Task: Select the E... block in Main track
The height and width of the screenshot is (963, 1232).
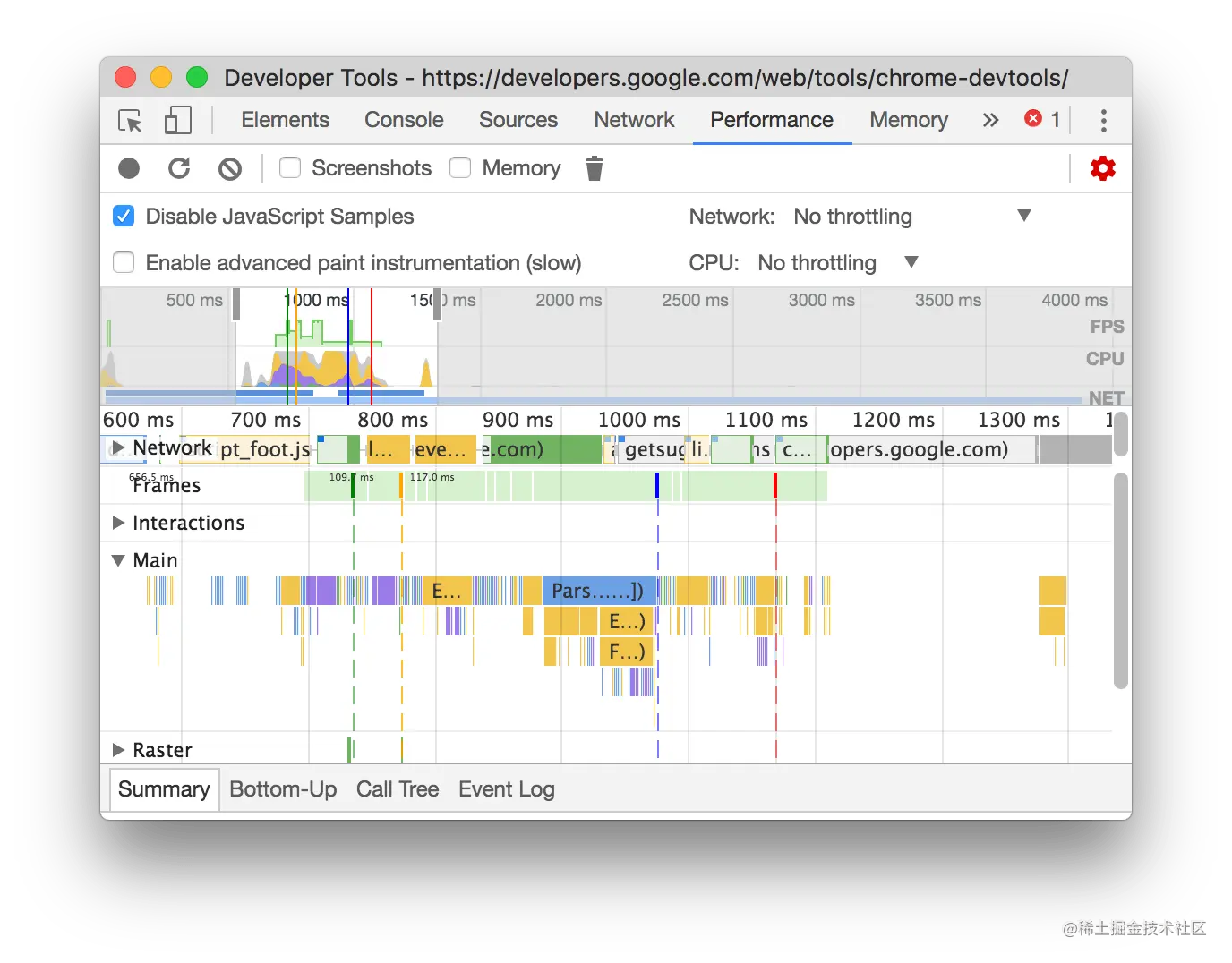Action: [448, 591]
